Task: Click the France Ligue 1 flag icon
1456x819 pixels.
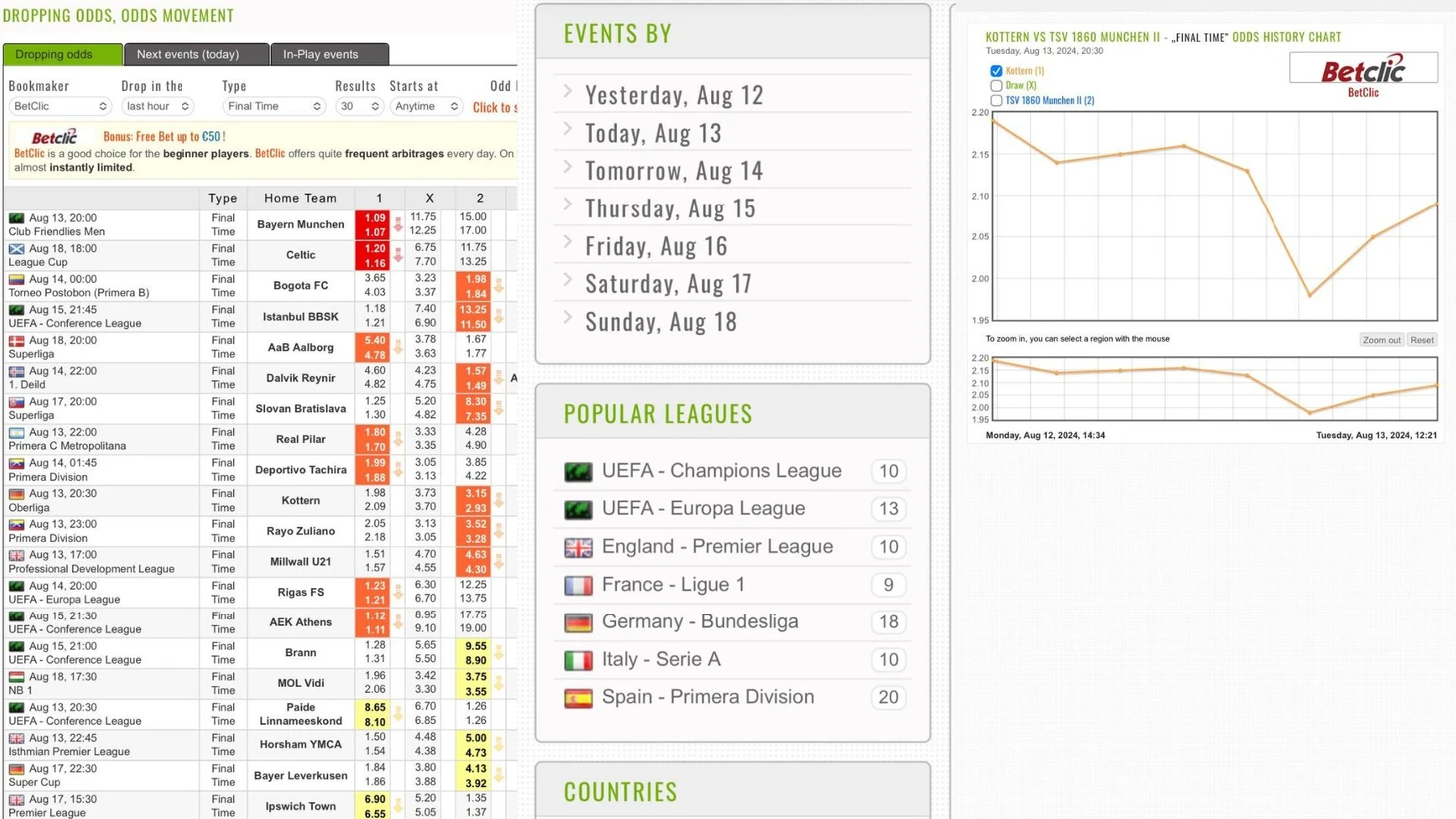Action: click(x=578, y=585)
